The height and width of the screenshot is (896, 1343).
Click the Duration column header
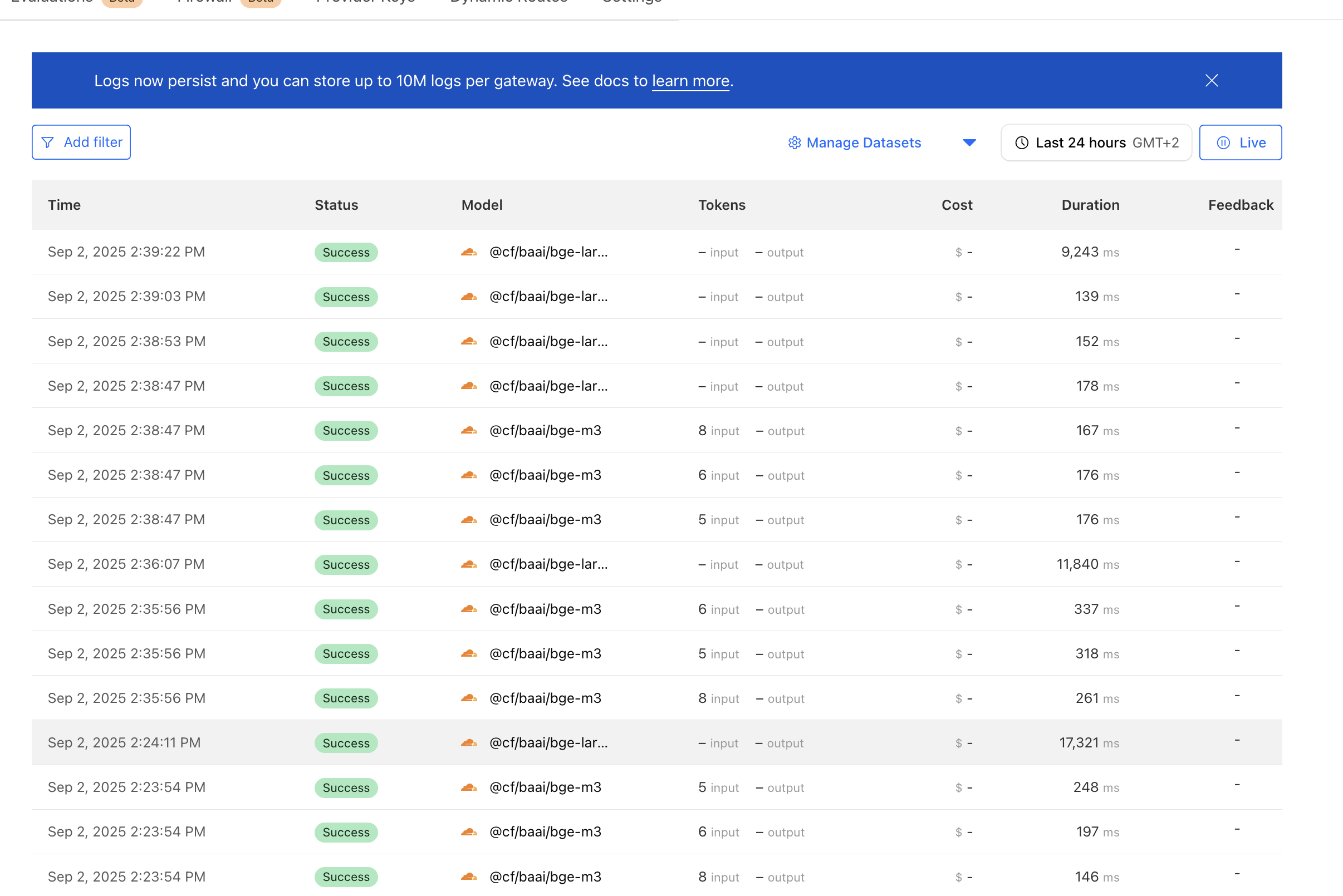point(1090,205)
